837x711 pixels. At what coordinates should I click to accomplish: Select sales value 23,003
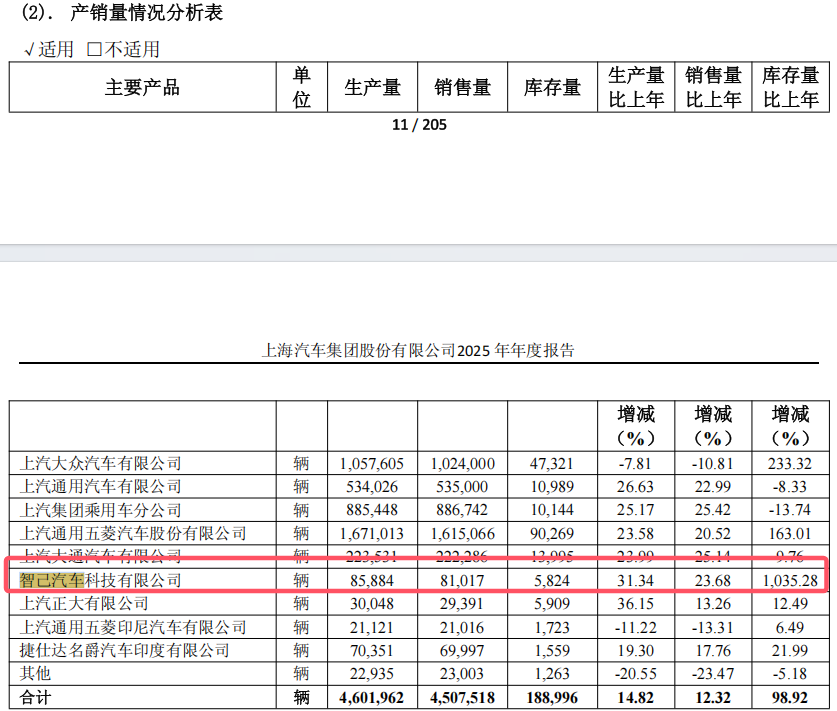(462, 674)
